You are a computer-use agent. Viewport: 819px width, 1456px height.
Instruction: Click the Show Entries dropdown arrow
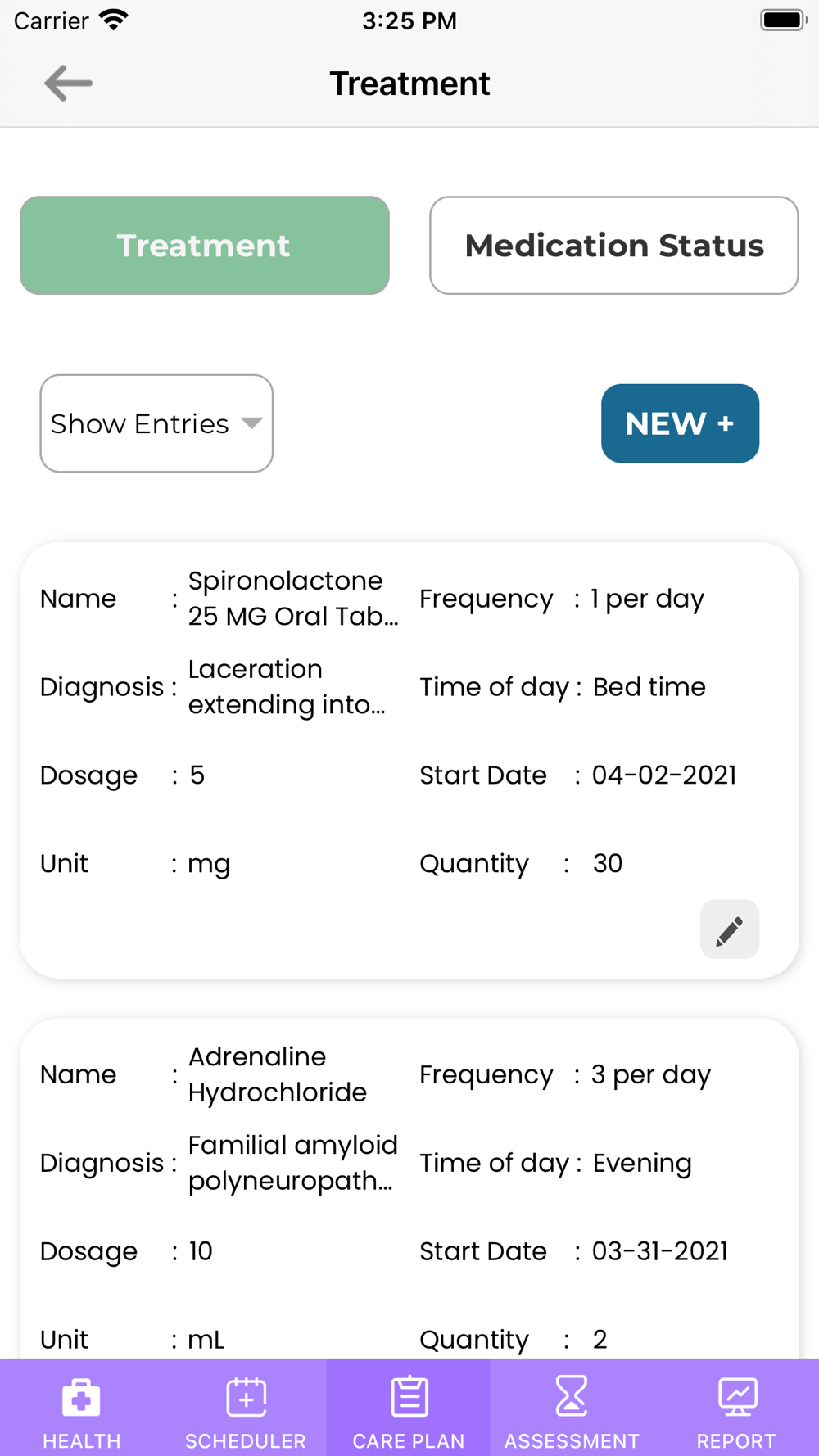[251, 423]
